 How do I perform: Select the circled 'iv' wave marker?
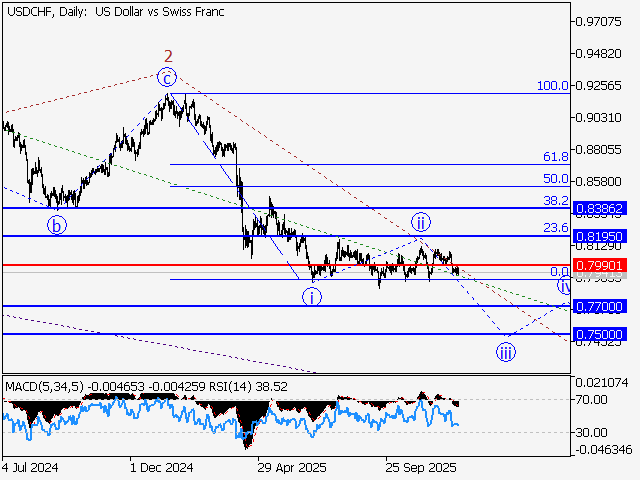click(x=565, y=286)
